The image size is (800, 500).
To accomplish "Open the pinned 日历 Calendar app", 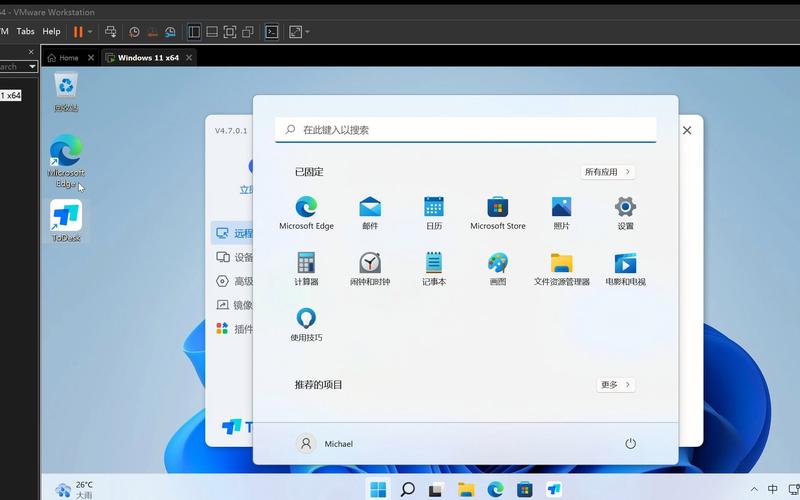I will [434, 213].
